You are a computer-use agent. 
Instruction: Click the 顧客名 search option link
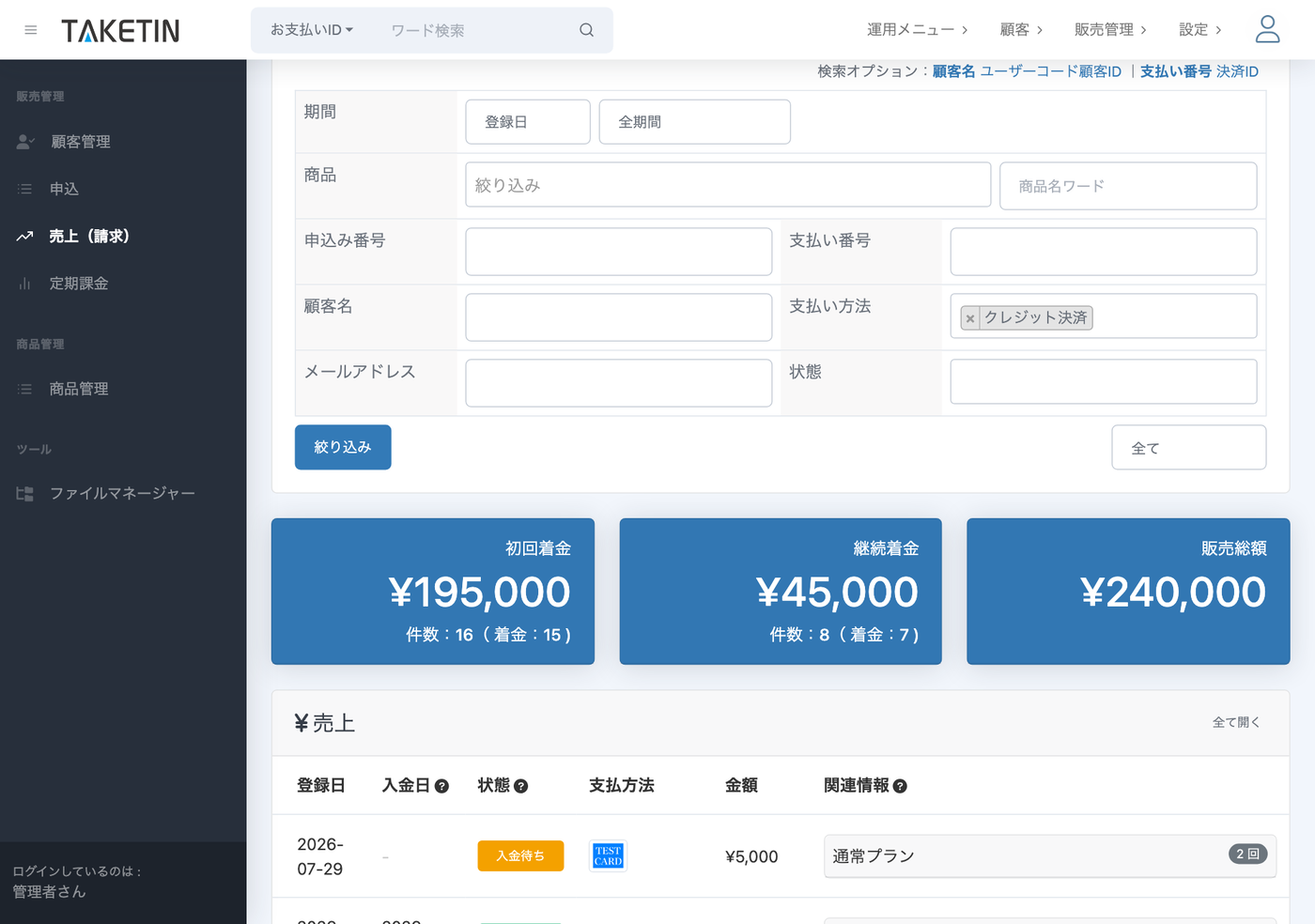[953, 71]
